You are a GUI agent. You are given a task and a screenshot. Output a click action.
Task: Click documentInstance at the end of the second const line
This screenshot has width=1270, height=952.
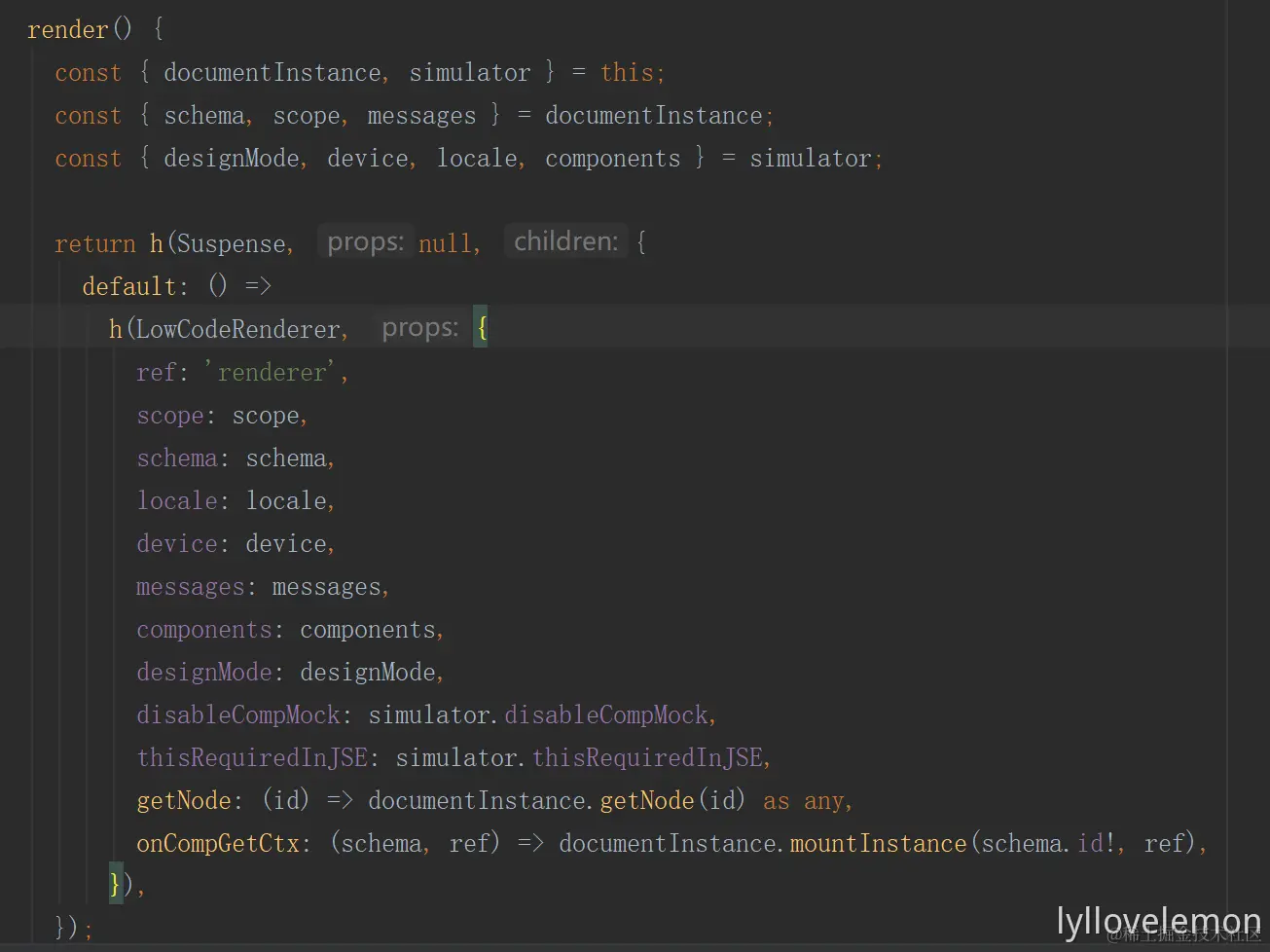(x=654, y=116)
